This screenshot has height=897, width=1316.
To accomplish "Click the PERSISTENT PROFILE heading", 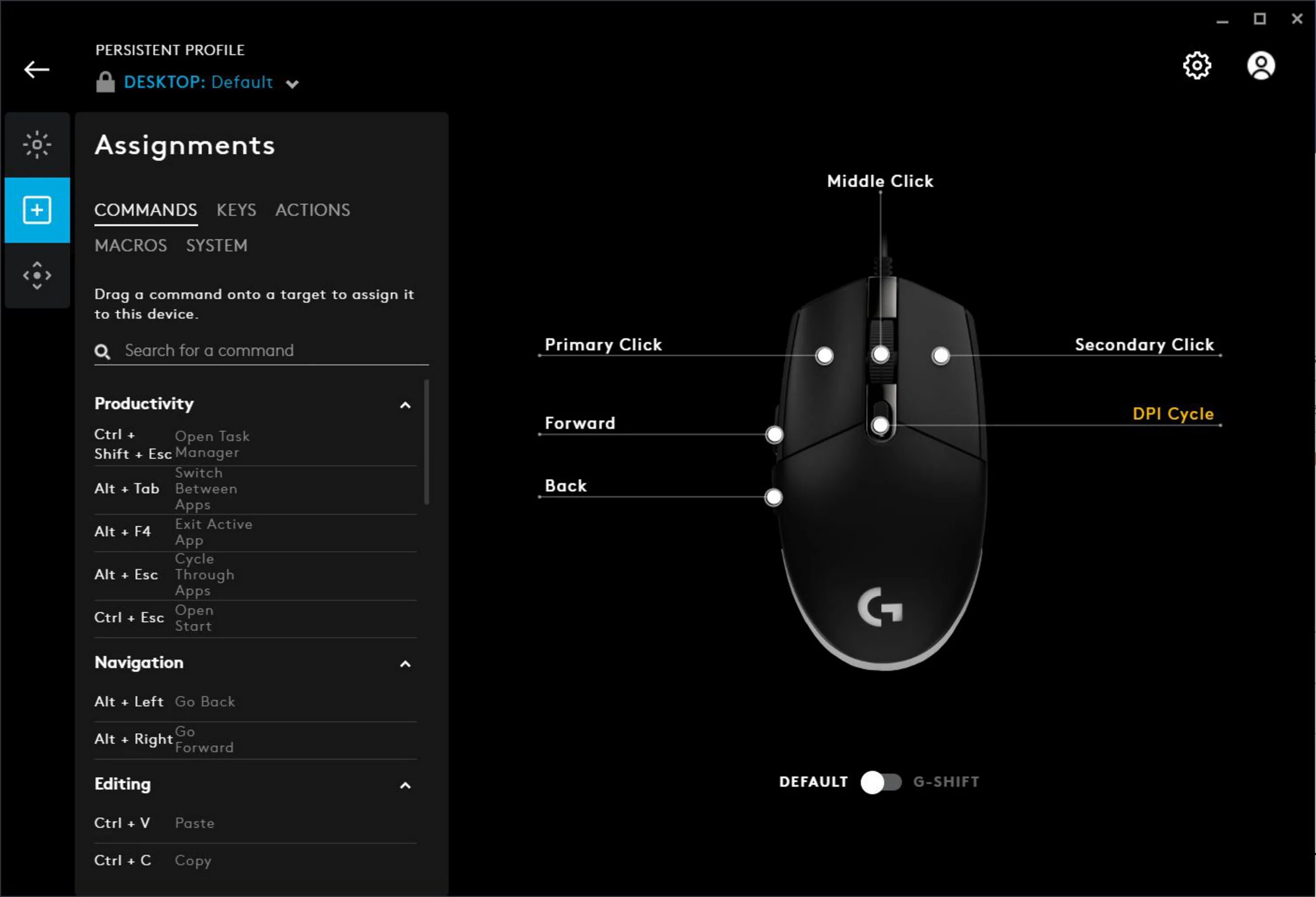I will 170,50.
